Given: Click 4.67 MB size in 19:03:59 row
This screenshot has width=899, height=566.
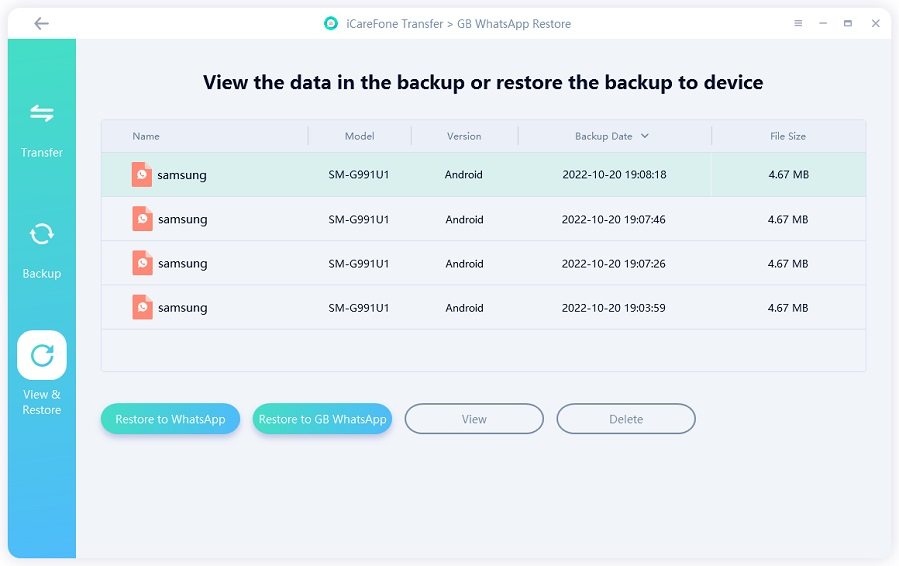Looking at the screenshot, I should (788, 307).
